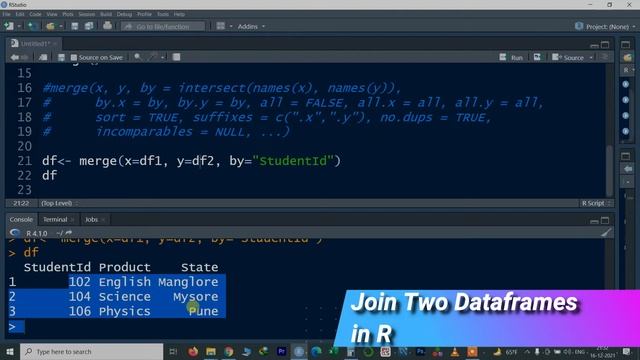Screen dimensions: 640x360
Task: Open the R Script file type selector
Action: (596, 203)
